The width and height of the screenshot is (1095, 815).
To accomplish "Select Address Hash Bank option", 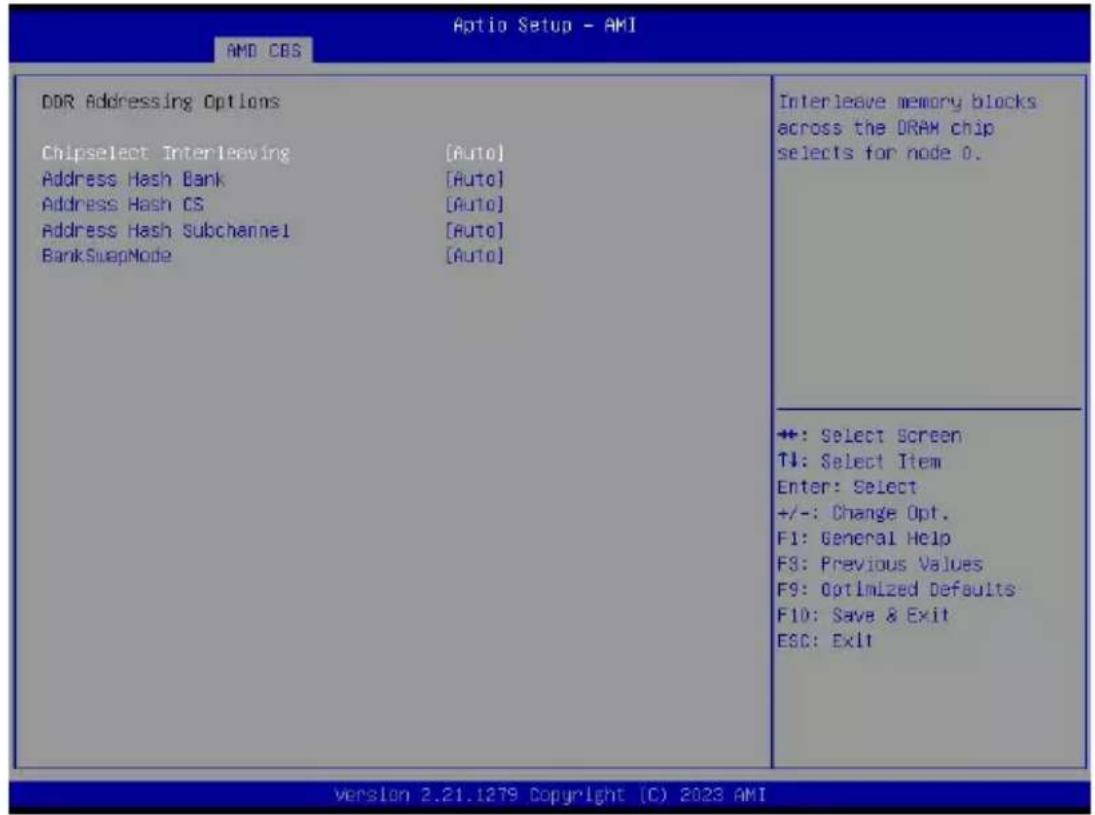I will (133, 179).
